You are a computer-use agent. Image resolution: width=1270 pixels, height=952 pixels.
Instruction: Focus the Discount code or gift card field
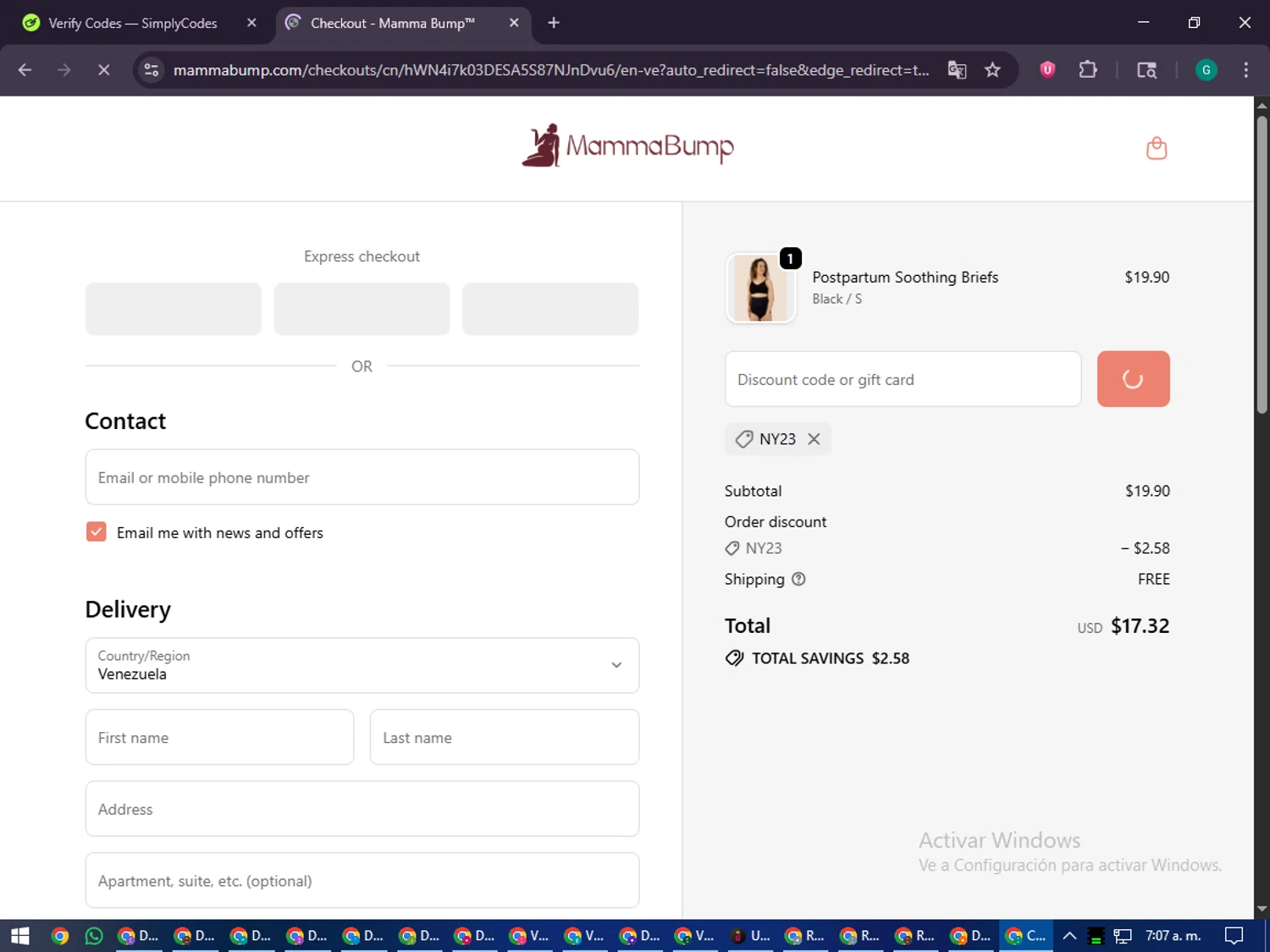coord(903,379)
